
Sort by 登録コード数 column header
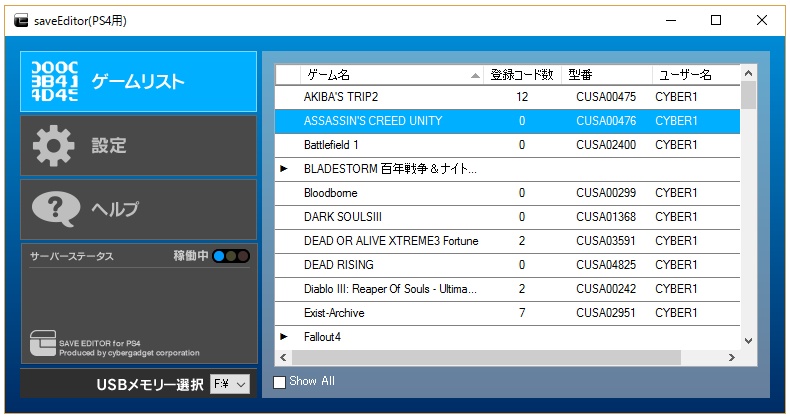coord(522,75)
